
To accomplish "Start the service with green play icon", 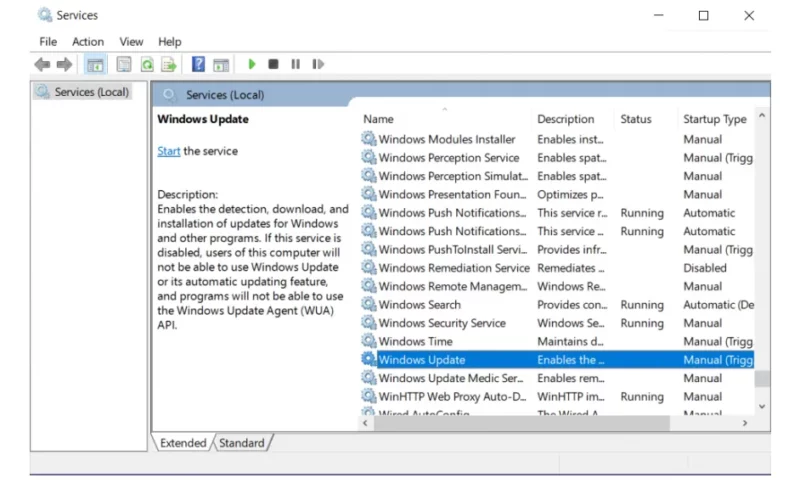I will pos(252,64).
